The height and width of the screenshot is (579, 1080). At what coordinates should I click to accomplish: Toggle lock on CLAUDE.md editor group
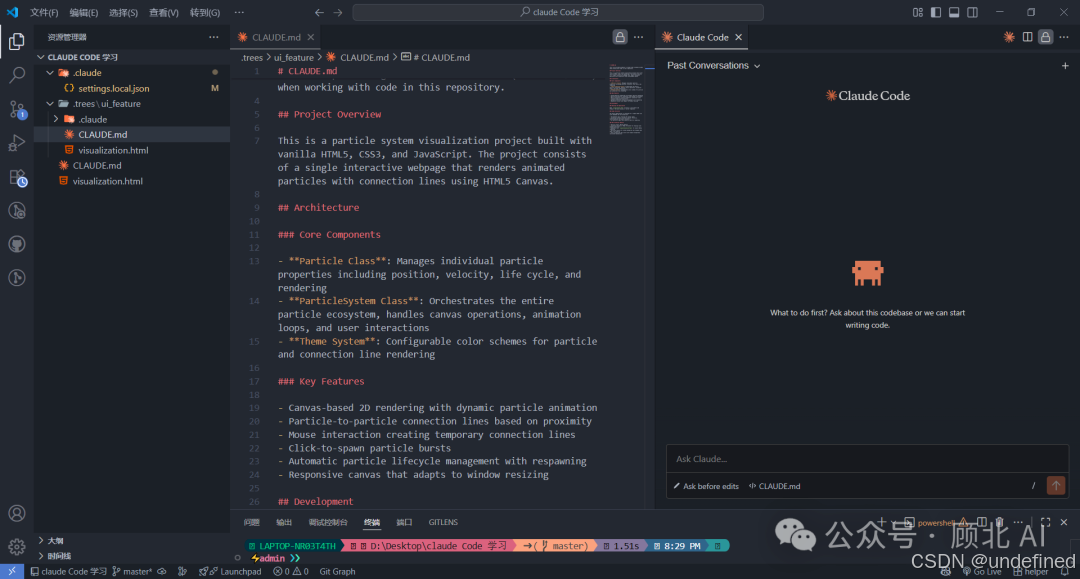point(620,37)
